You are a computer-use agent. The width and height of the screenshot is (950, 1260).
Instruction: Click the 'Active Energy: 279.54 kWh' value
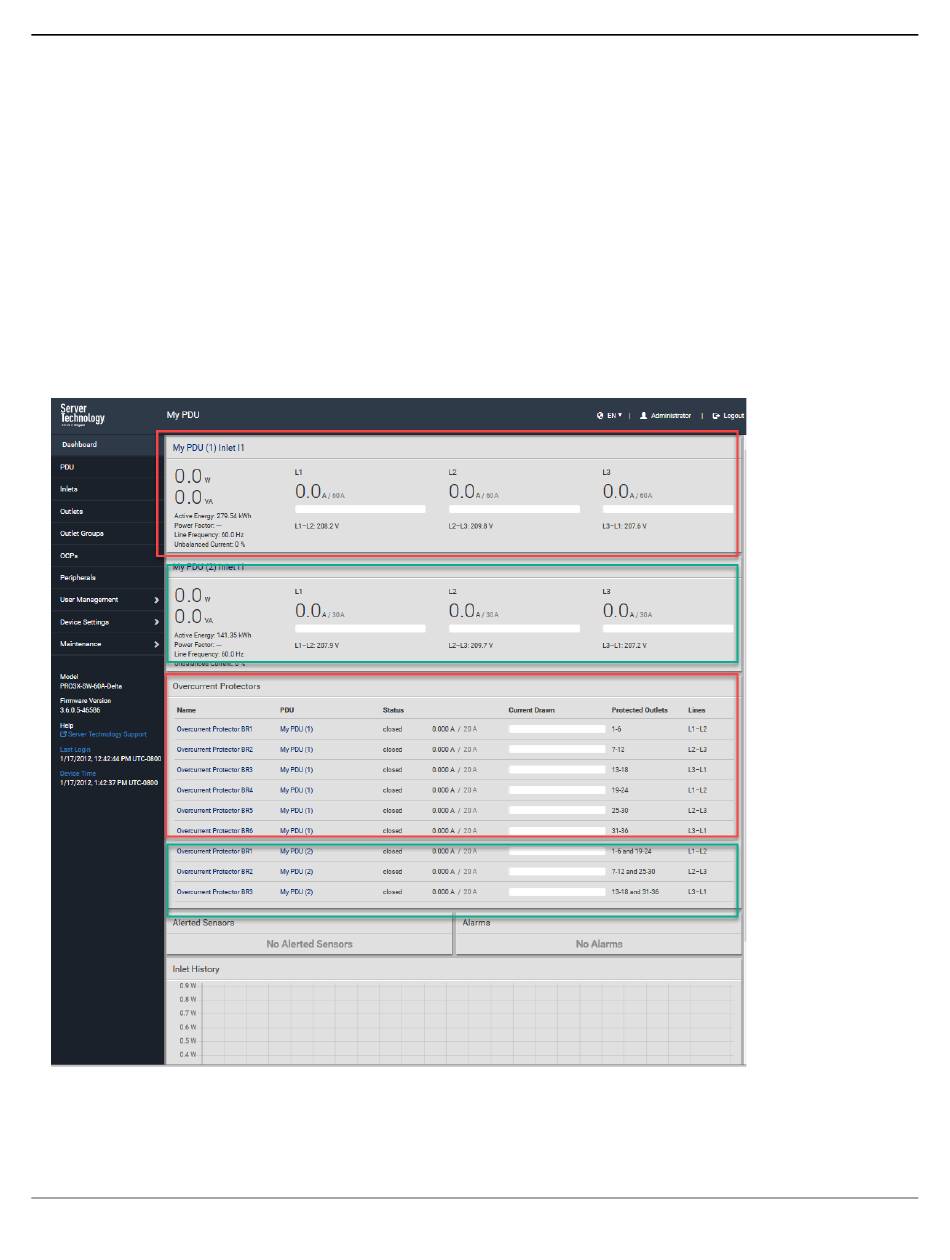(213, 515)
